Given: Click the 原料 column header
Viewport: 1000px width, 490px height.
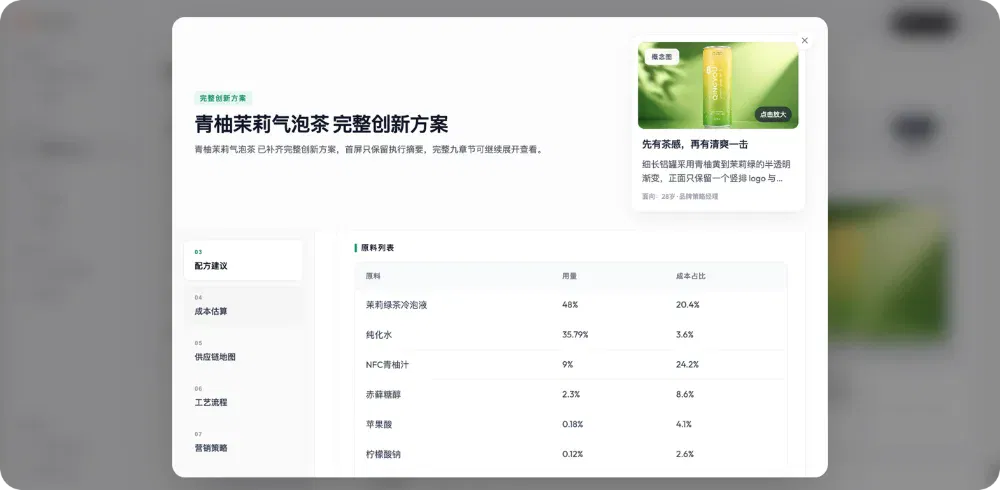Looking at the screenshot, I should point(373,276).
